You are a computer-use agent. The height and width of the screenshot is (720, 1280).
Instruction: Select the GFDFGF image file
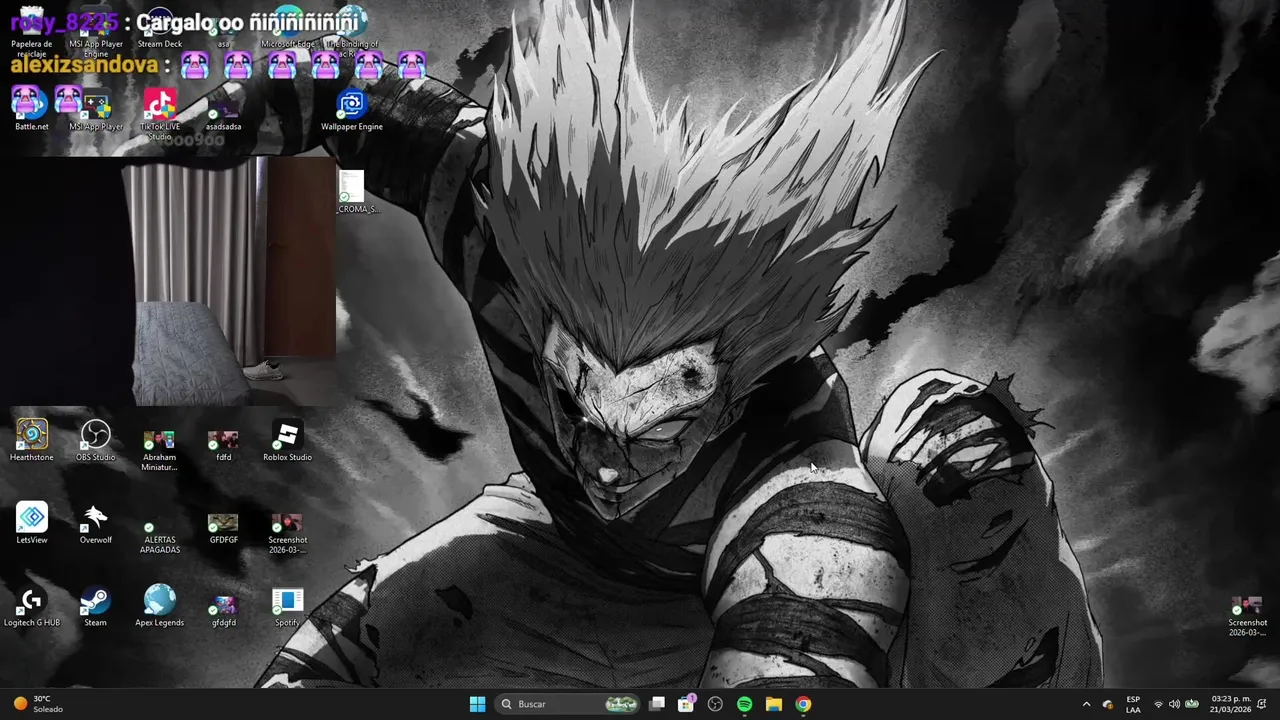224,528
